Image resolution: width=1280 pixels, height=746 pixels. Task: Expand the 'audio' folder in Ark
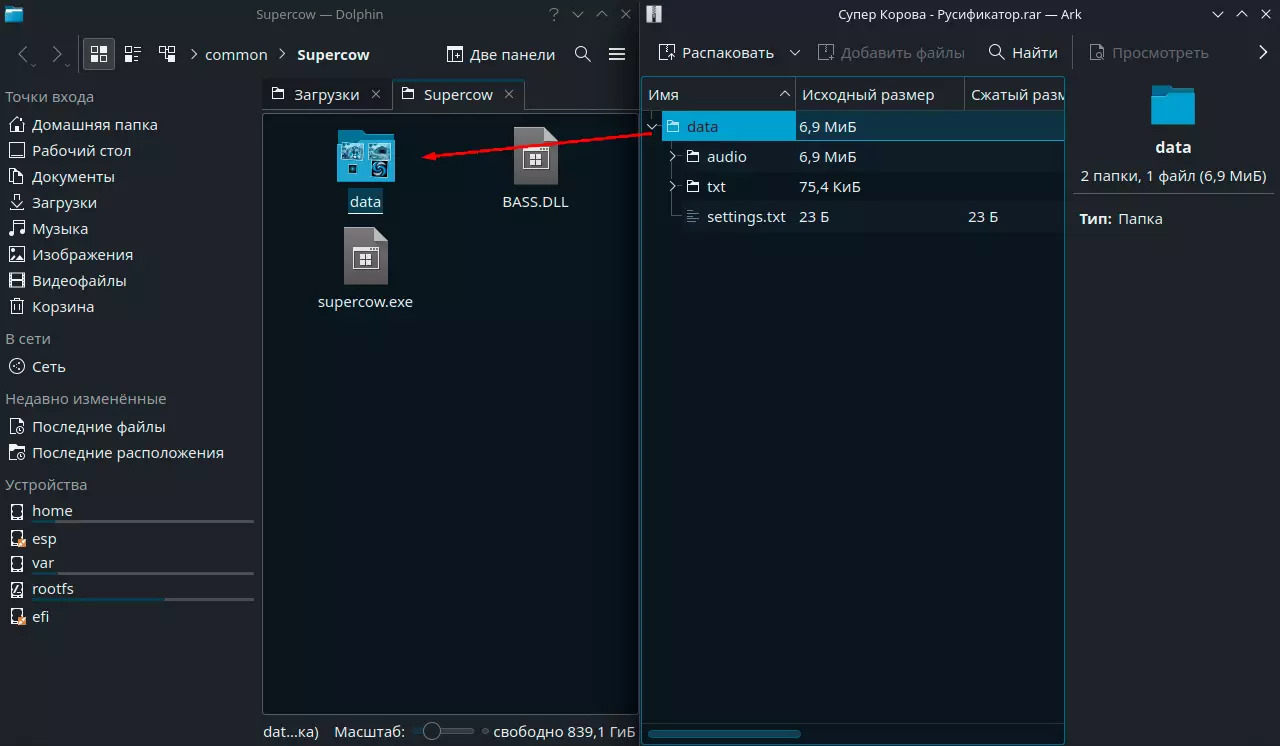(673, 157)
